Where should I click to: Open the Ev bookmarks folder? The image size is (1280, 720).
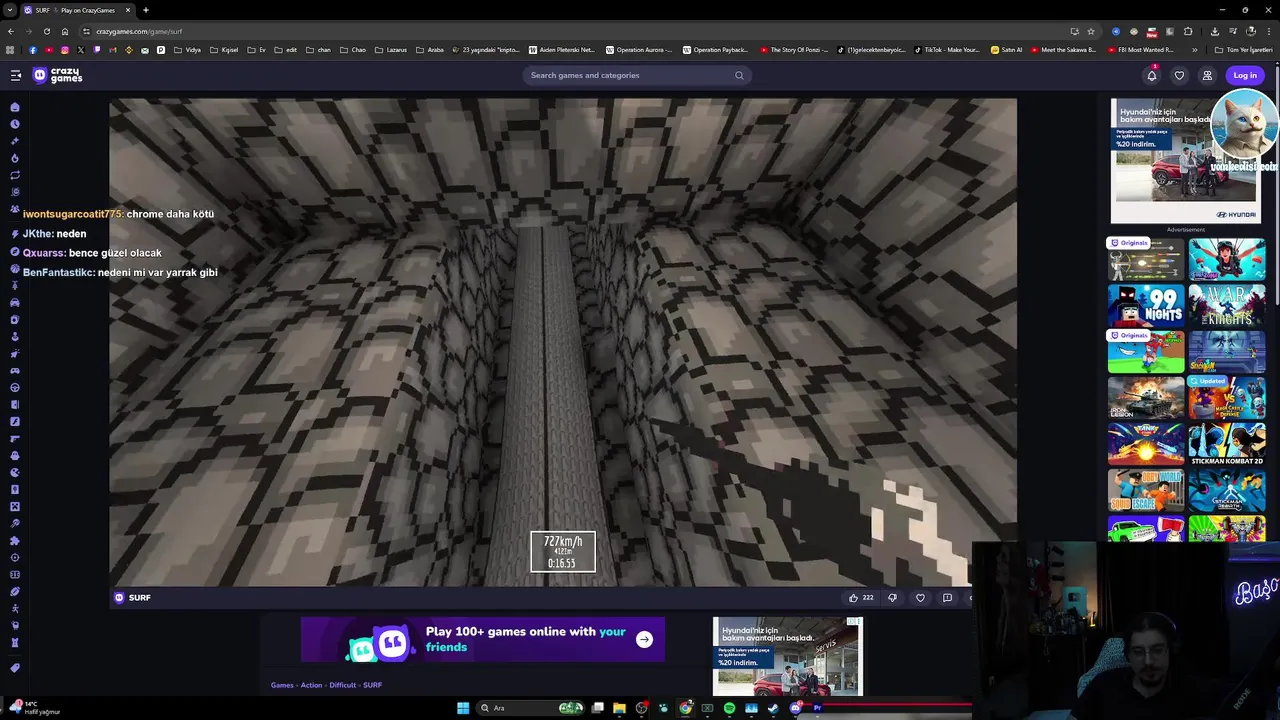257,50
